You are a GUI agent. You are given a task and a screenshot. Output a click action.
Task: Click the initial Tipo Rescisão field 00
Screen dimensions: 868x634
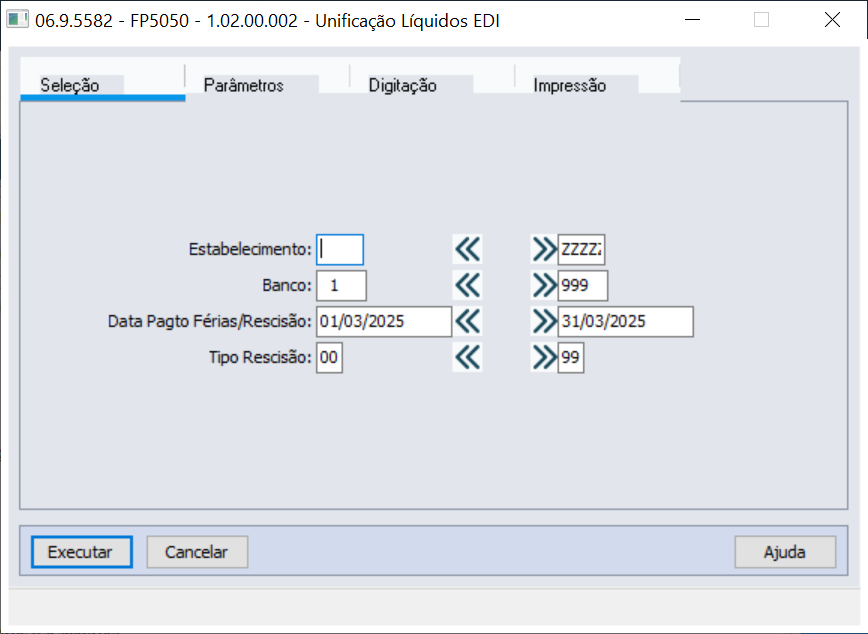click(329, 358)
